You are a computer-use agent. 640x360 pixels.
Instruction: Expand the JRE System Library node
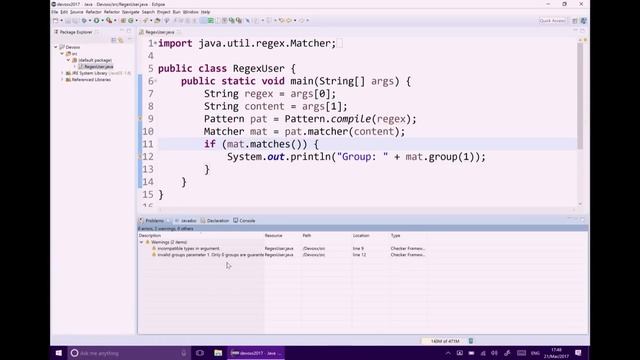click(x=62, y=73)
